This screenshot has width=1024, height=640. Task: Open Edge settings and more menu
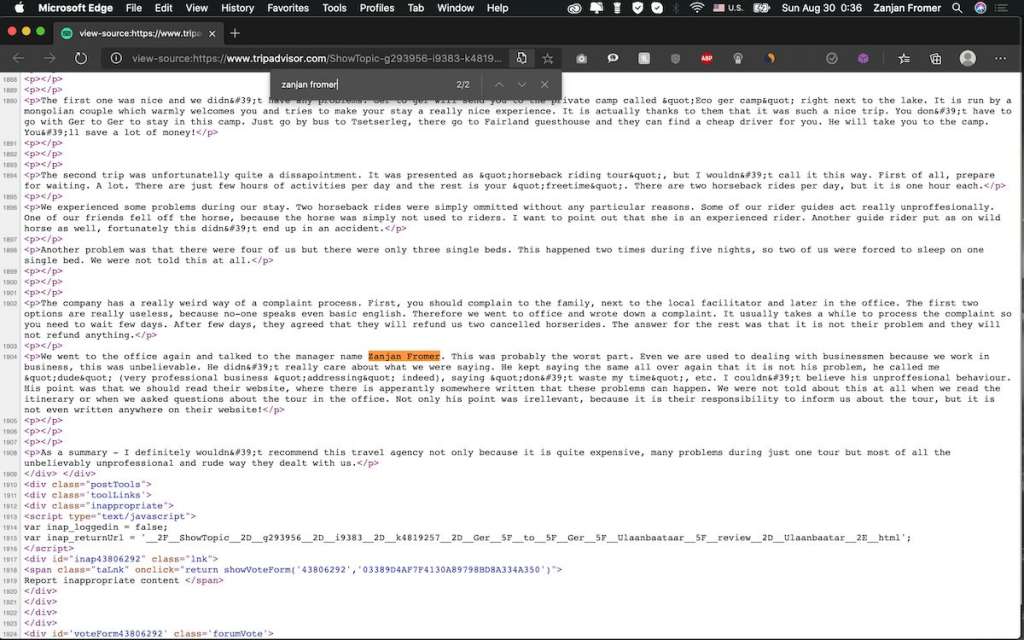click(x=1000, y=58)
